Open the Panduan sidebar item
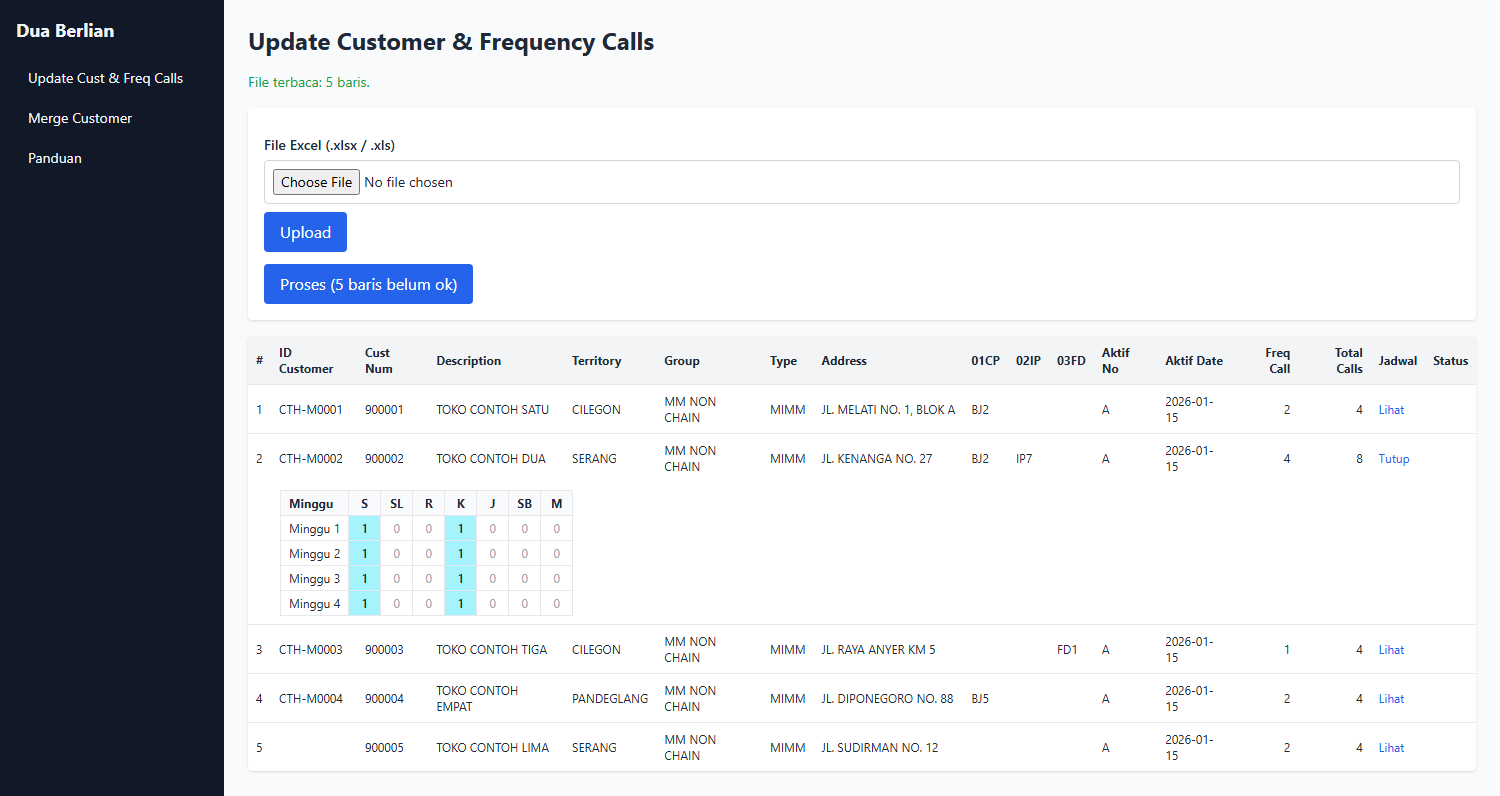1500x796 pixels. [x=55, y=158]
